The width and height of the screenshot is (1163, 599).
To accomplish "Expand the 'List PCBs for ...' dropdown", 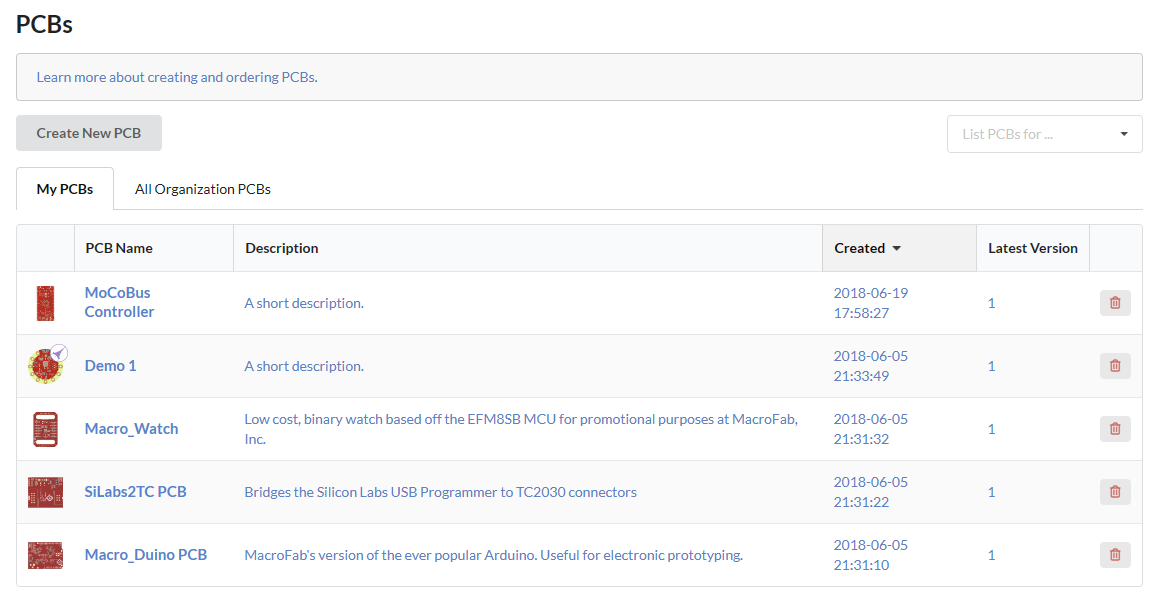I will 1044,134.
